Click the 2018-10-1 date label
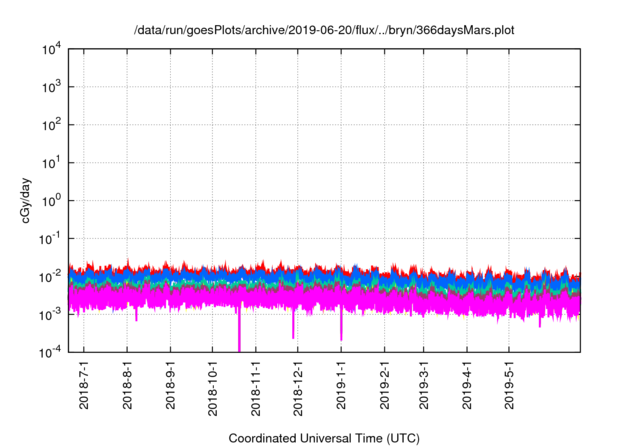This screenshot has height=448, width=640. pos(212,388)
